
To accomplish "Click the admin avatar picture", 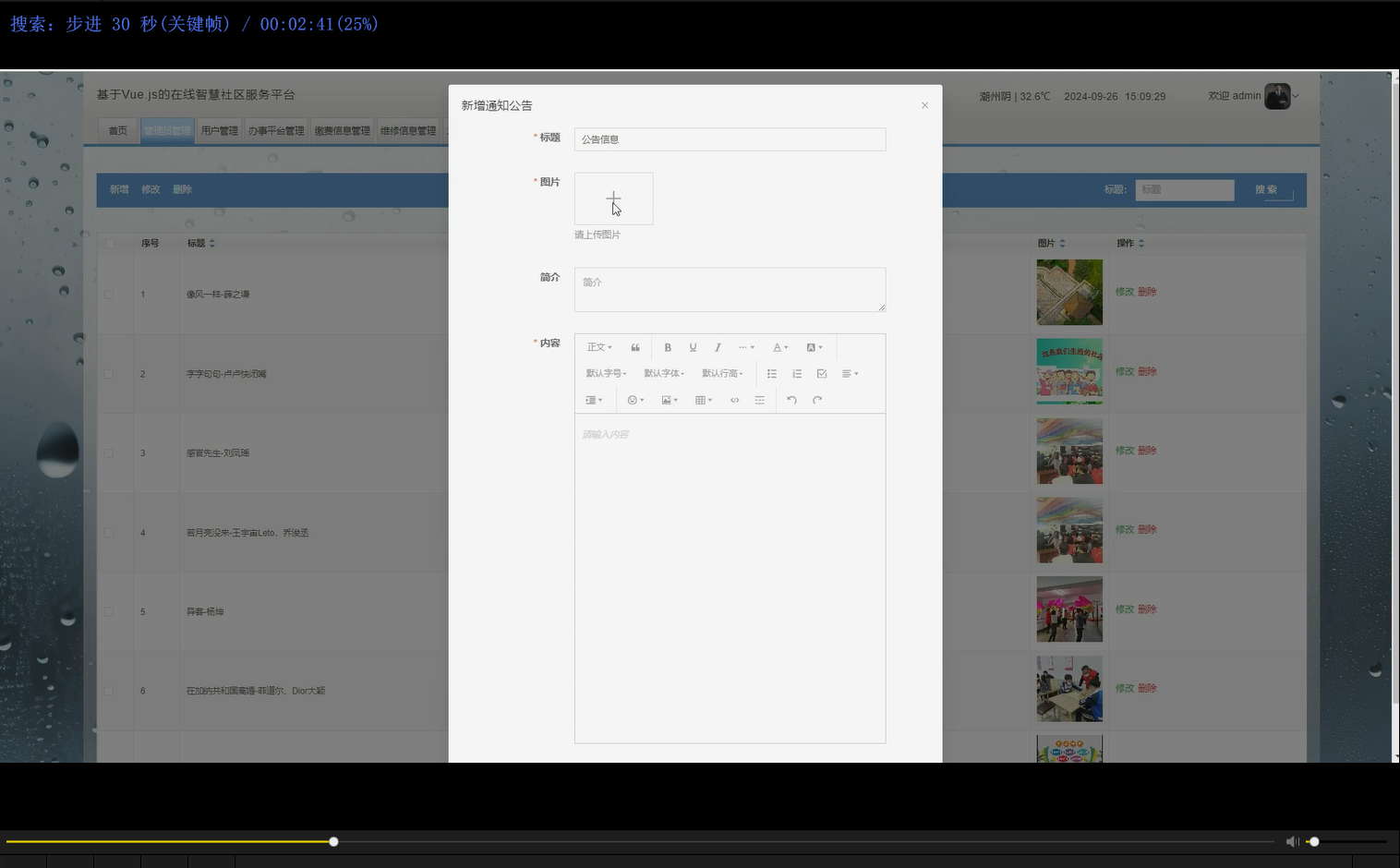I will (1276, 96).
